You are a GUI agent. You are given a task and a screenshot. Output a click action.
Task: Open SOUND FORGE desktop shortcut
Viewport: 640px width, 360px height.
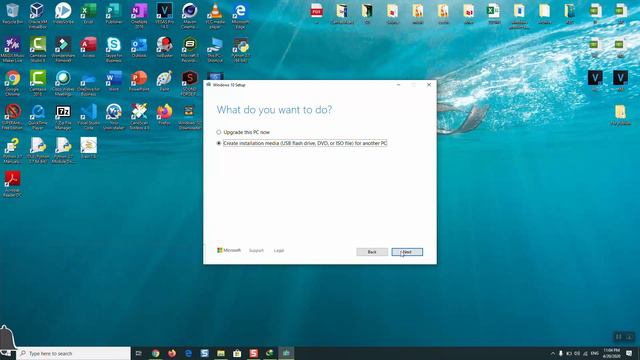click(189, 83)
